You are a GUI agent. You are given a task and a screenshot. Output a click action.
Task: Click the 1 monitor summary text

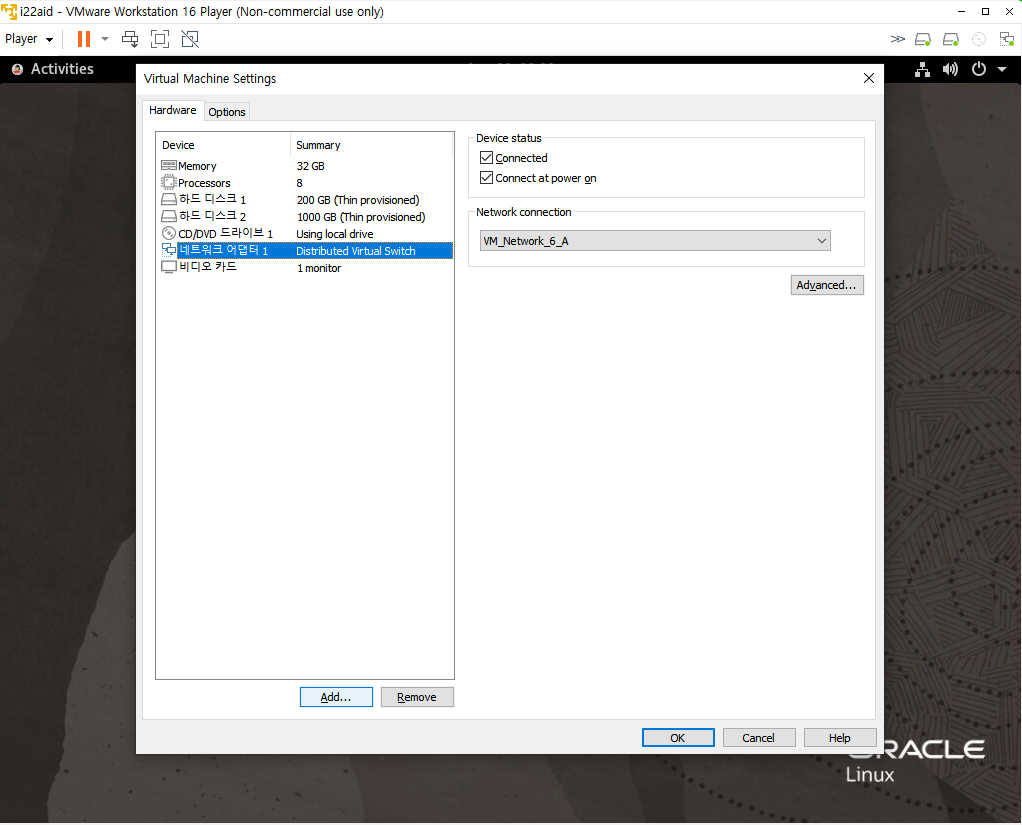pos(319,268)
